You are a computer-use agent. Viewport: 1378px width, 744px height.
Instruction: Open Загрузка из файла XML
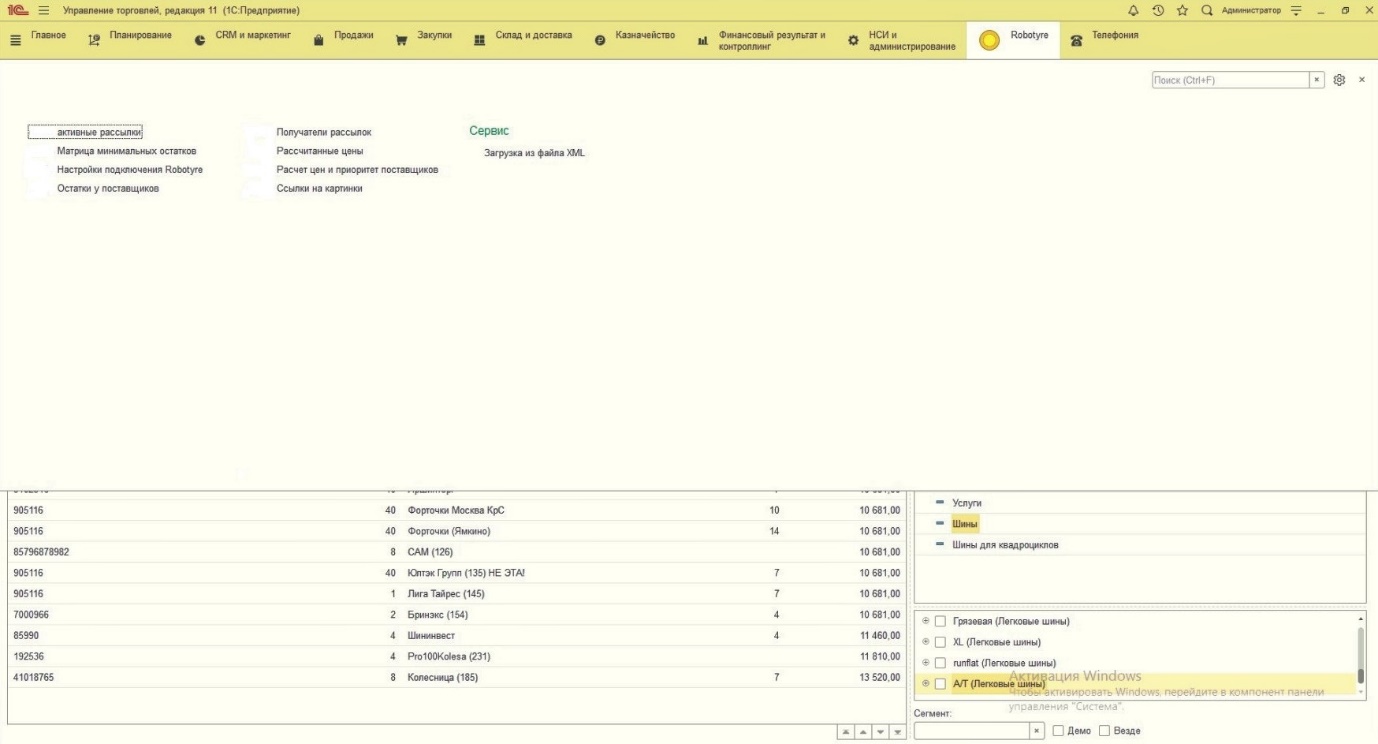[x=534, y=153]
